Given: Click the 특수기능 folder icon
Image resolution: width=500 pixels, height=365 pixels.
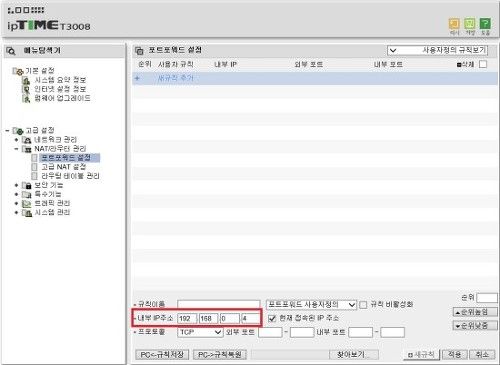Looking at the screenshot, I should [x=27, y=194].
